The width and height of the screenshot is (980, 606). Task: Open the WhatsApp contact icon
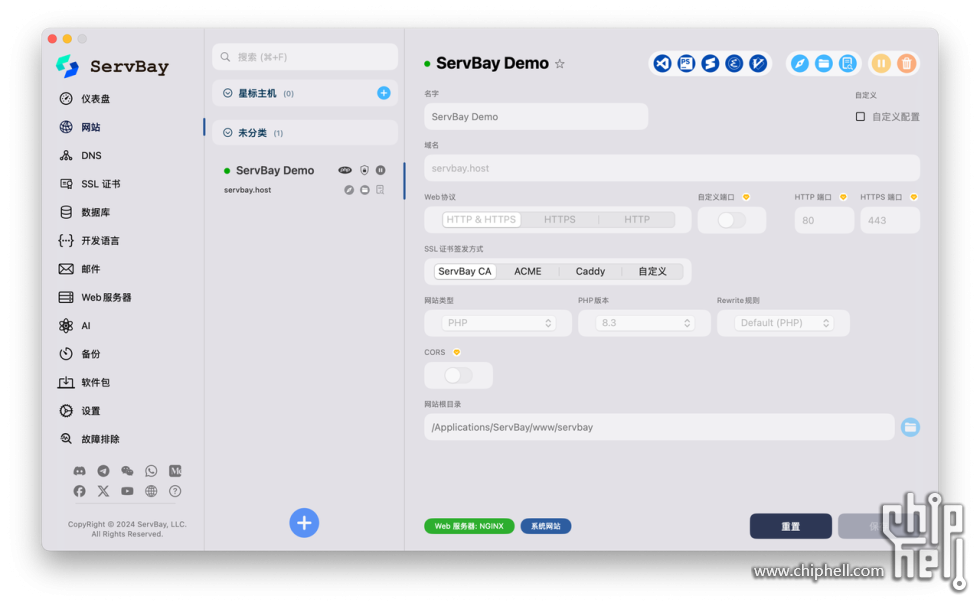[x=151, y=471]
